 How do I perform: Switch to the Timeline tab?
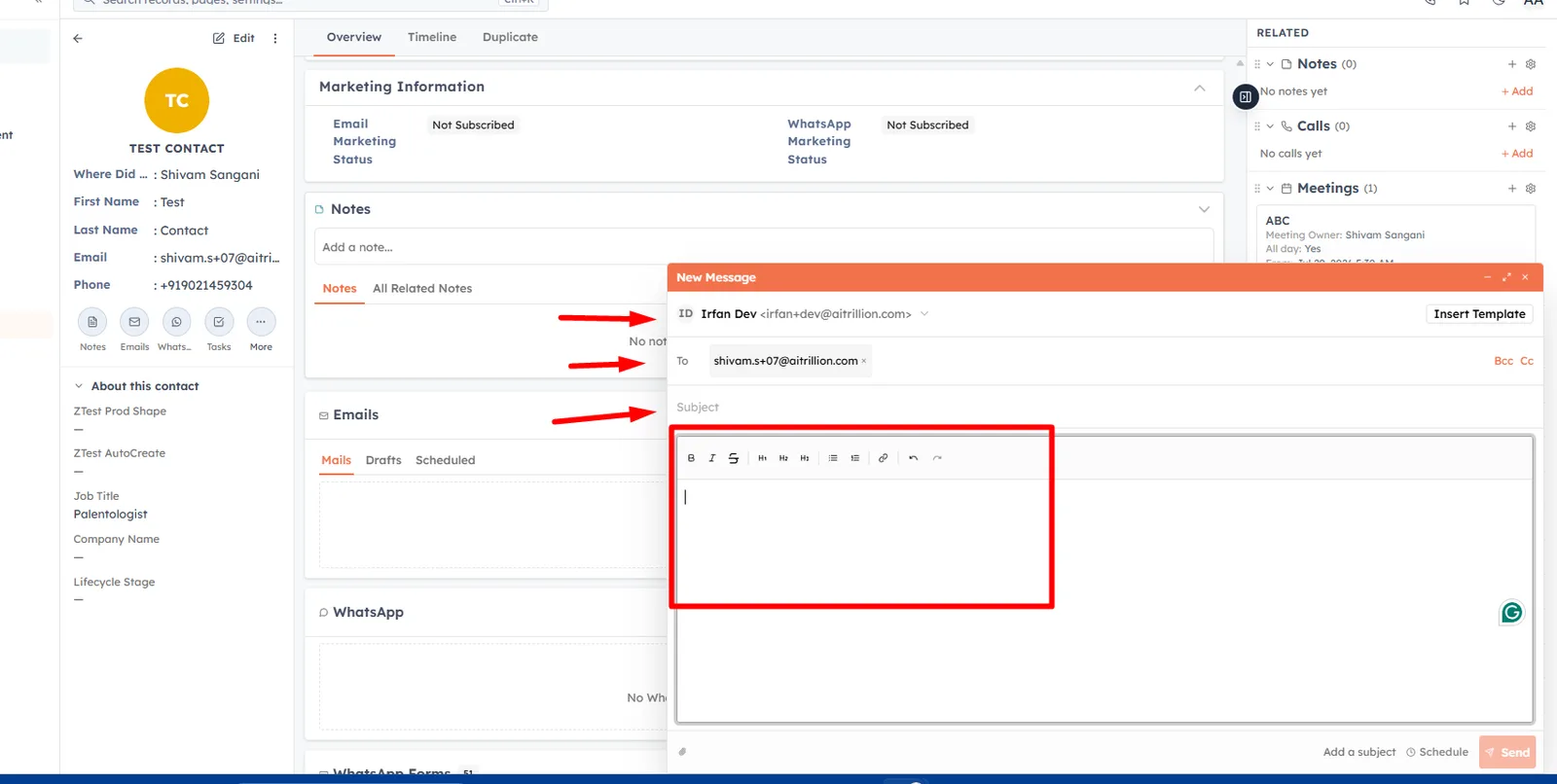(432, 37)
